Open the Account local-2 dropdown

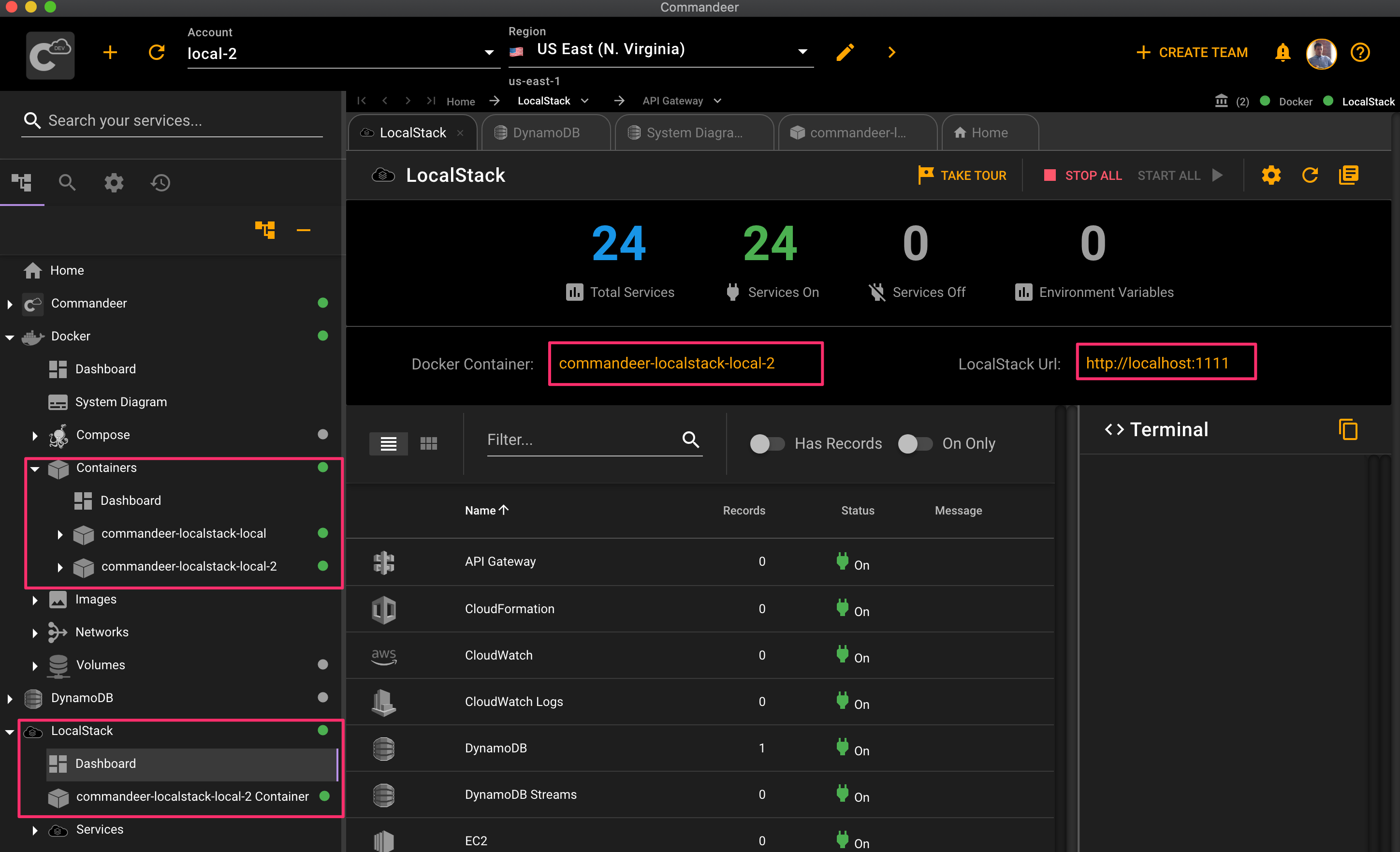coord(343,53)
